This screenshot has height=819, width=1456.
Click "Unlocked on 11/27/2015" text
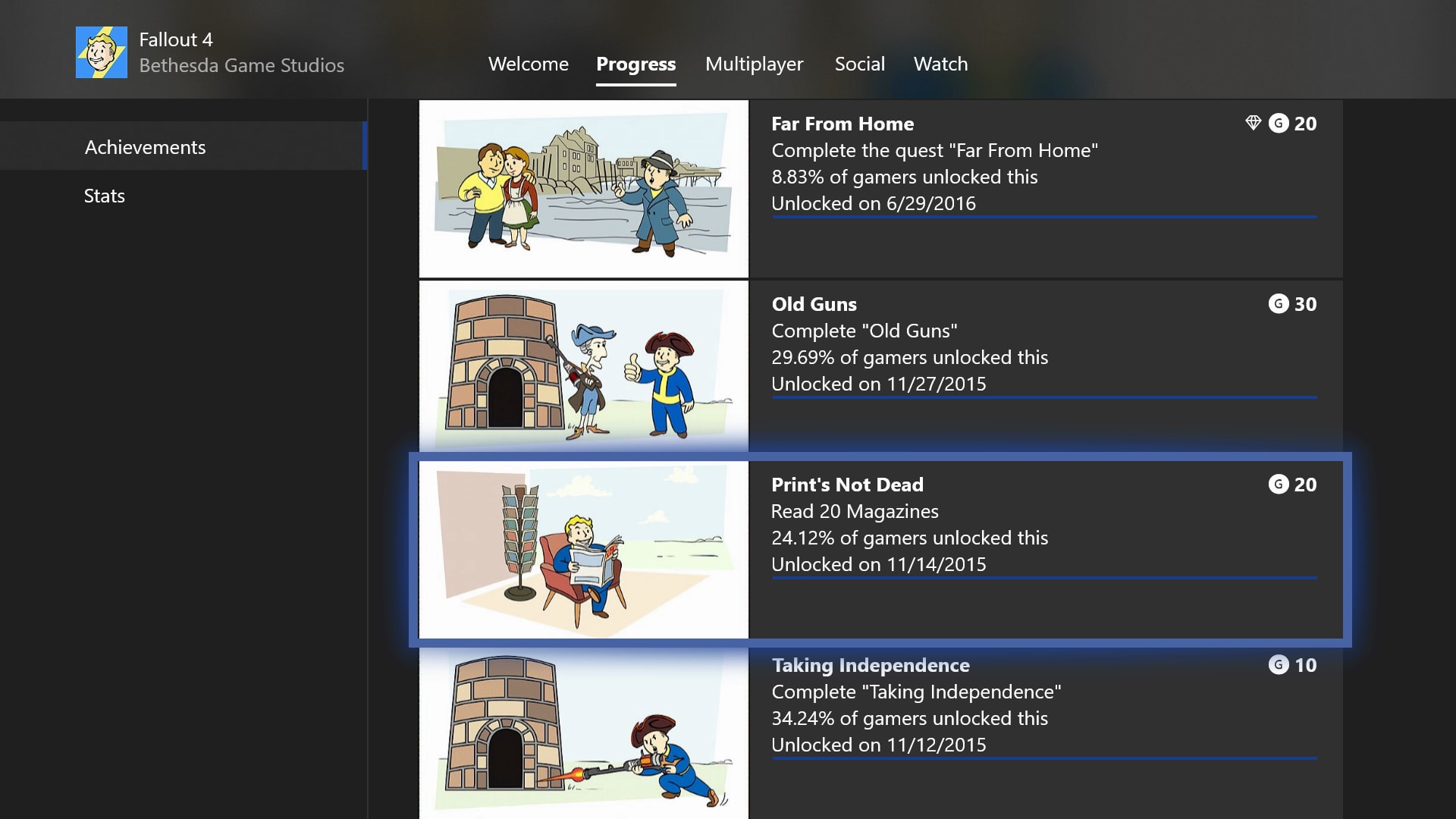pyautogui.click(x=879, y=384)
